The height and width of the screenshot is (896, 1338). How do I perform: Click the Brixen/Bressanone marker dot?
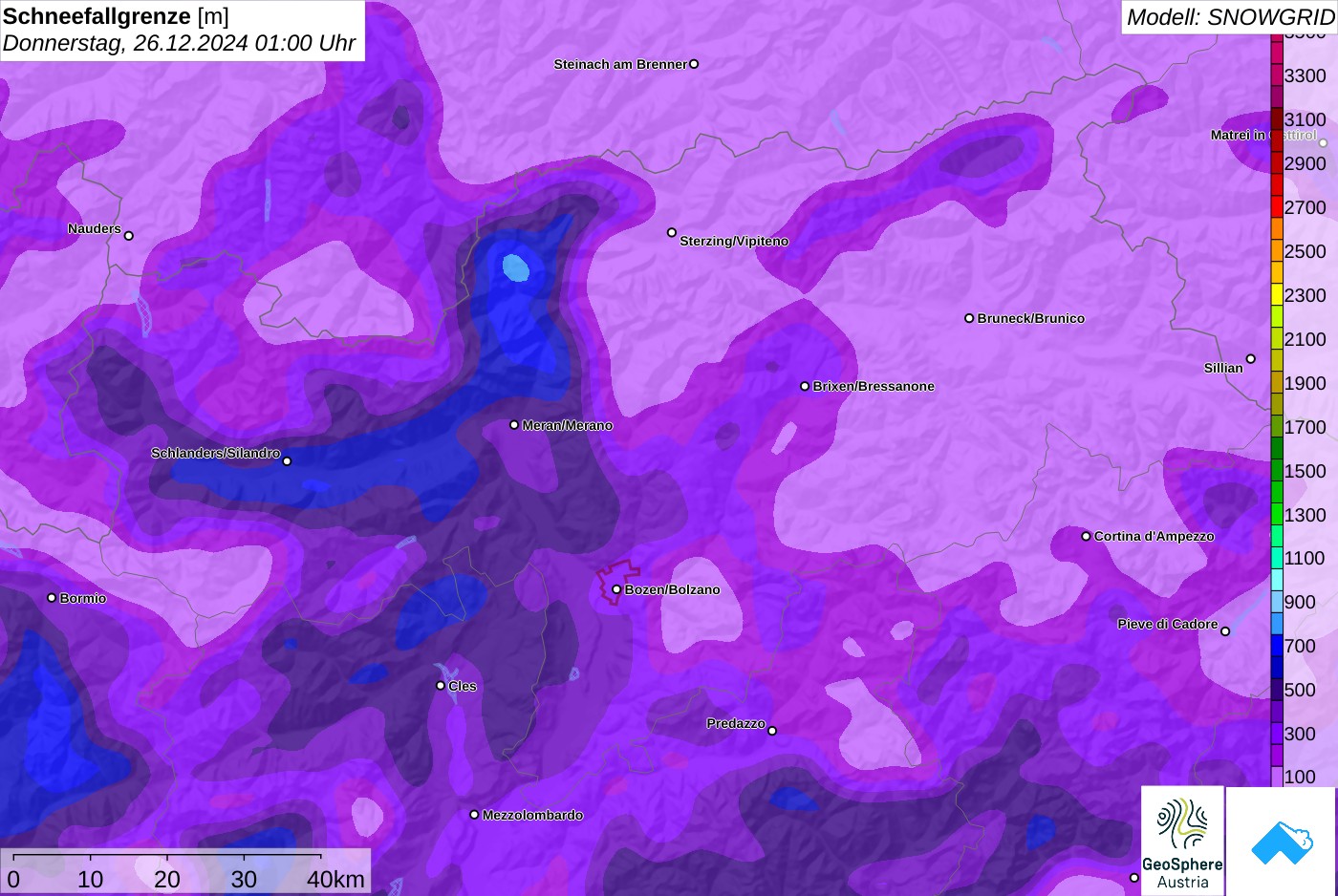pos(805,386)
